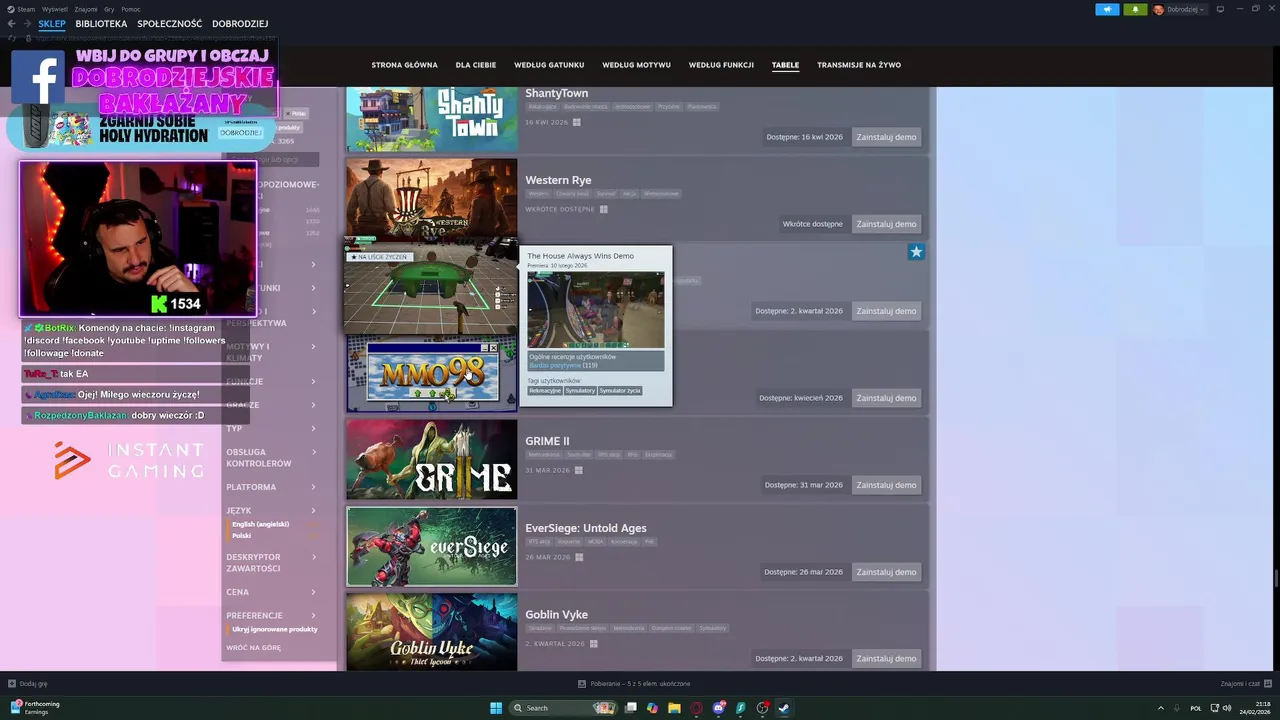This screenshot has width=1280, height=720.
Task: Collapse the JĘZYK filter section
Action: tap(271, 511)
